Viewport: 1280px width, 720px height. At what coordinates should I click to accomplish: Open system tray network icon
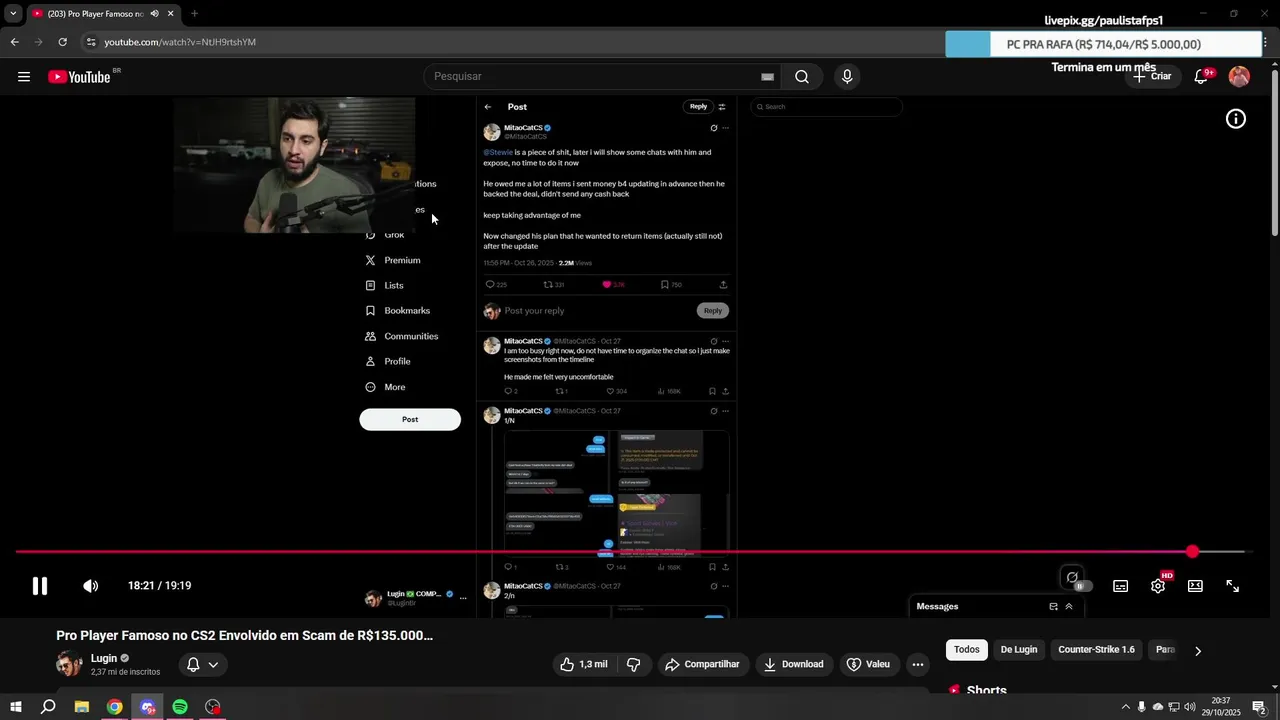click(x=1174, y=707)
